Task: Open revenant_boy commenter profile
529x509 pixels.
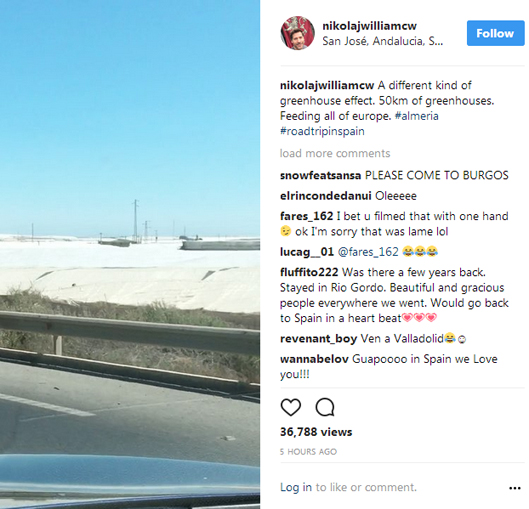Action: pos(318,338)
